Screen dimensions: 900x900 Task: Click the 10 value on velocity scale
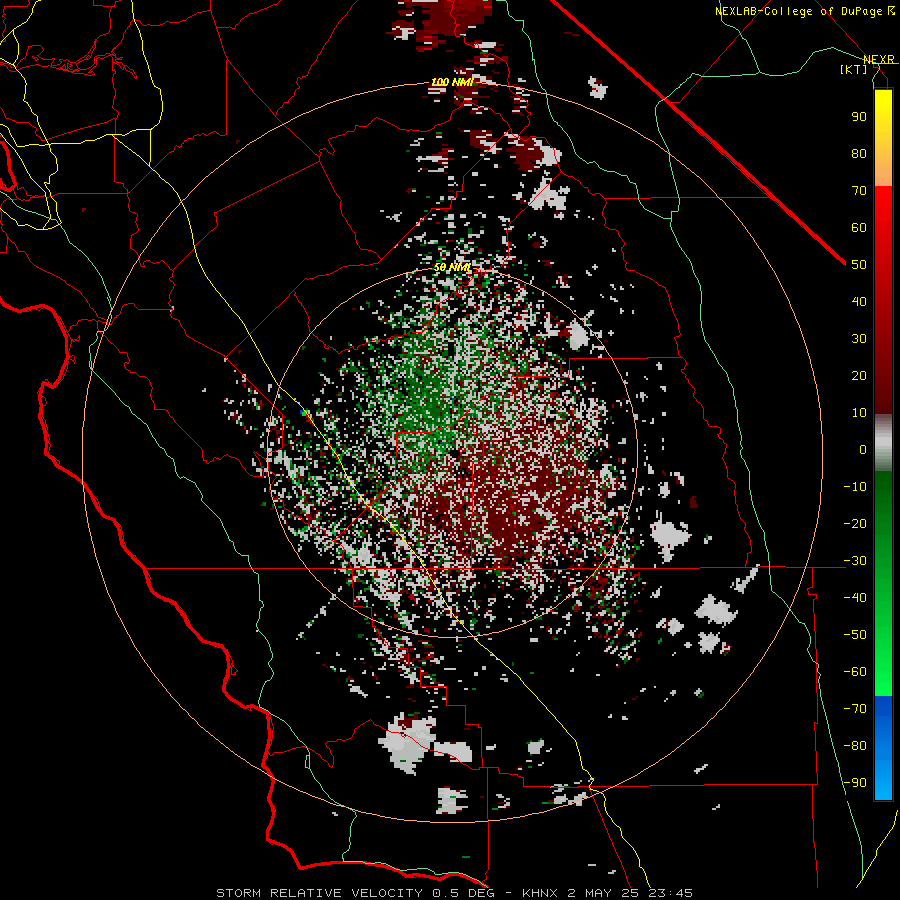coord(859,413)
